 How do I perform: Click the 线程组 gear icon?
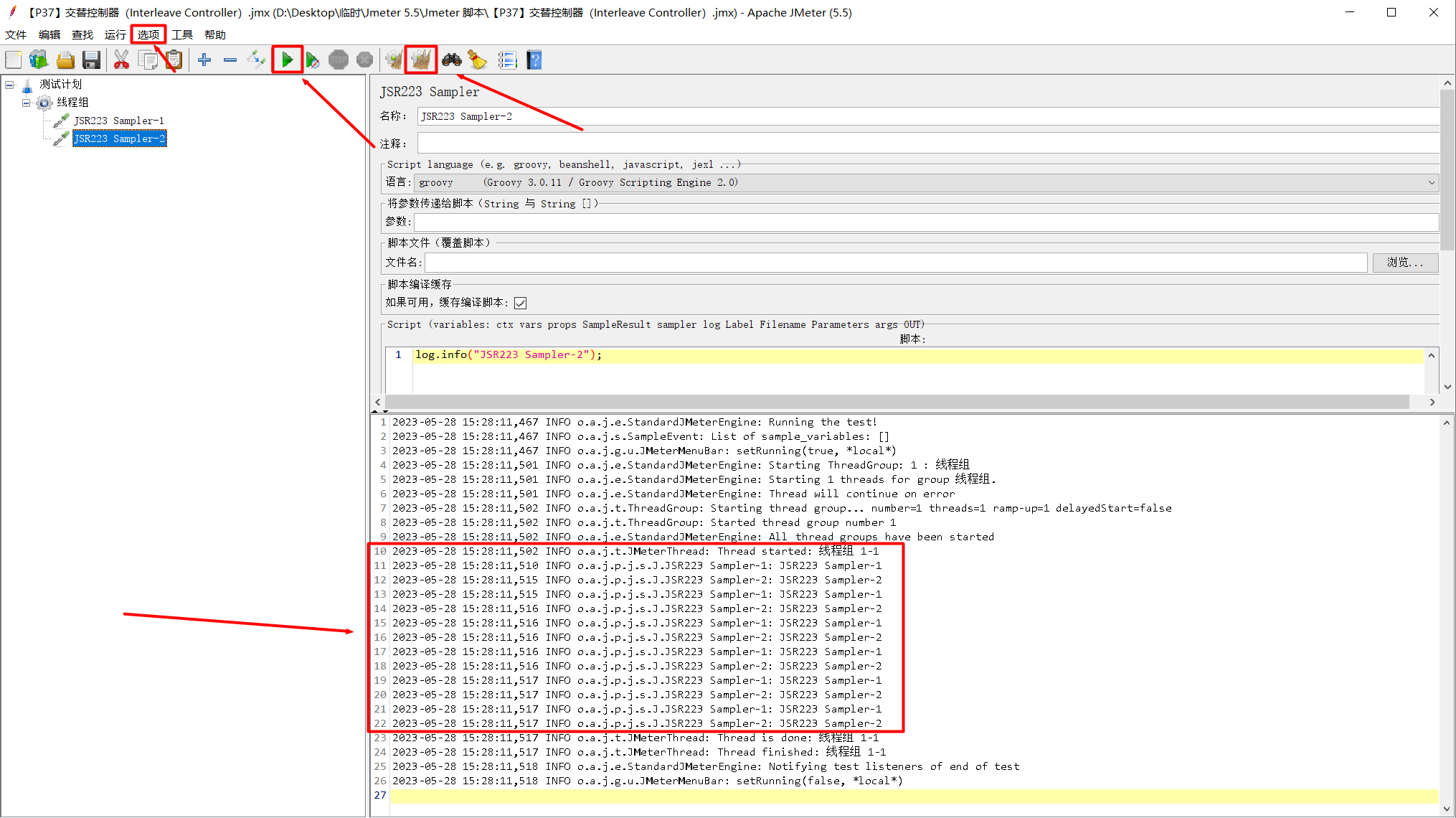(x=44, y=103)
